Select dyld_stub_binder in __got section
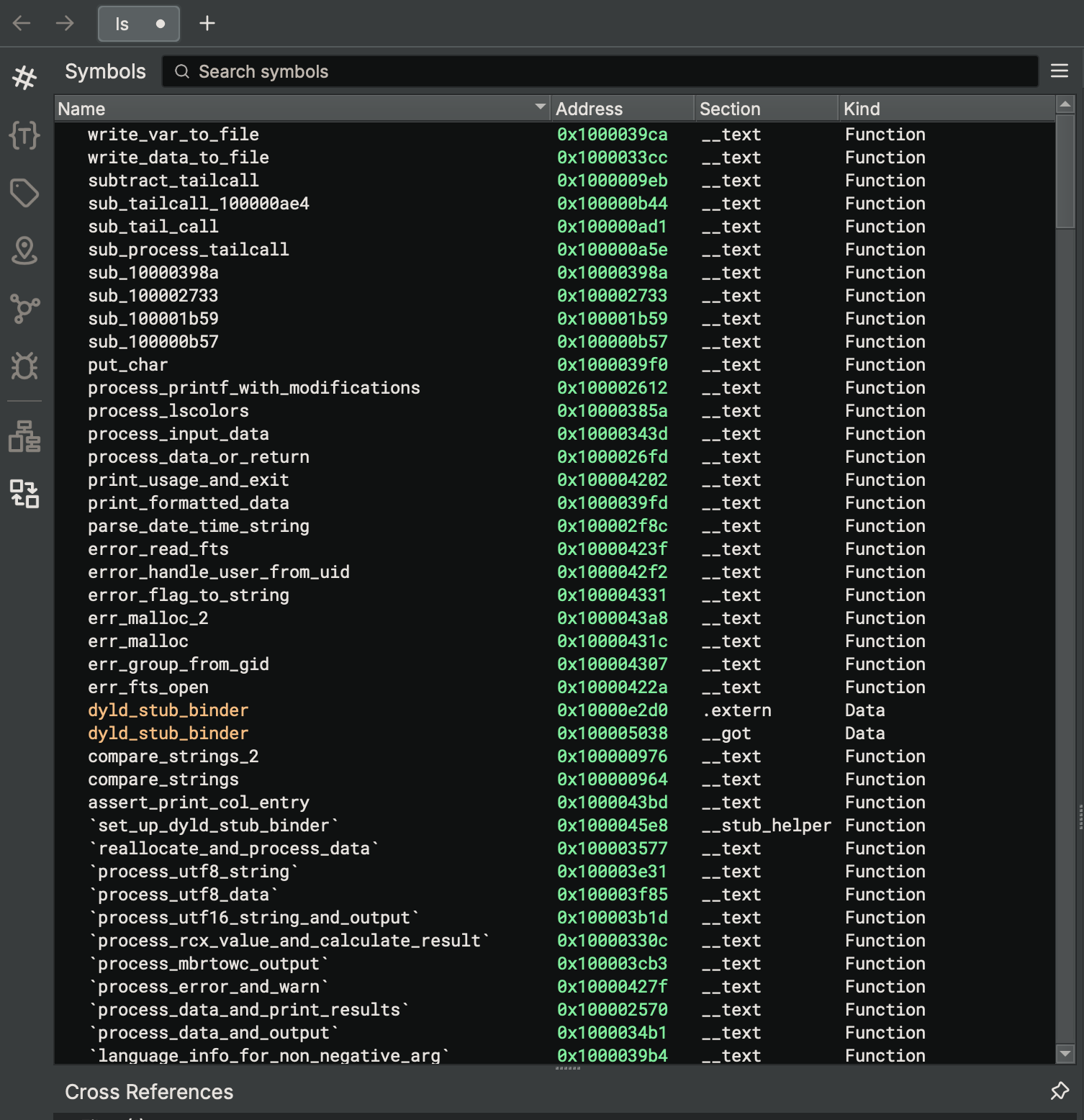 pyautogui.click(x=168, y=733)
